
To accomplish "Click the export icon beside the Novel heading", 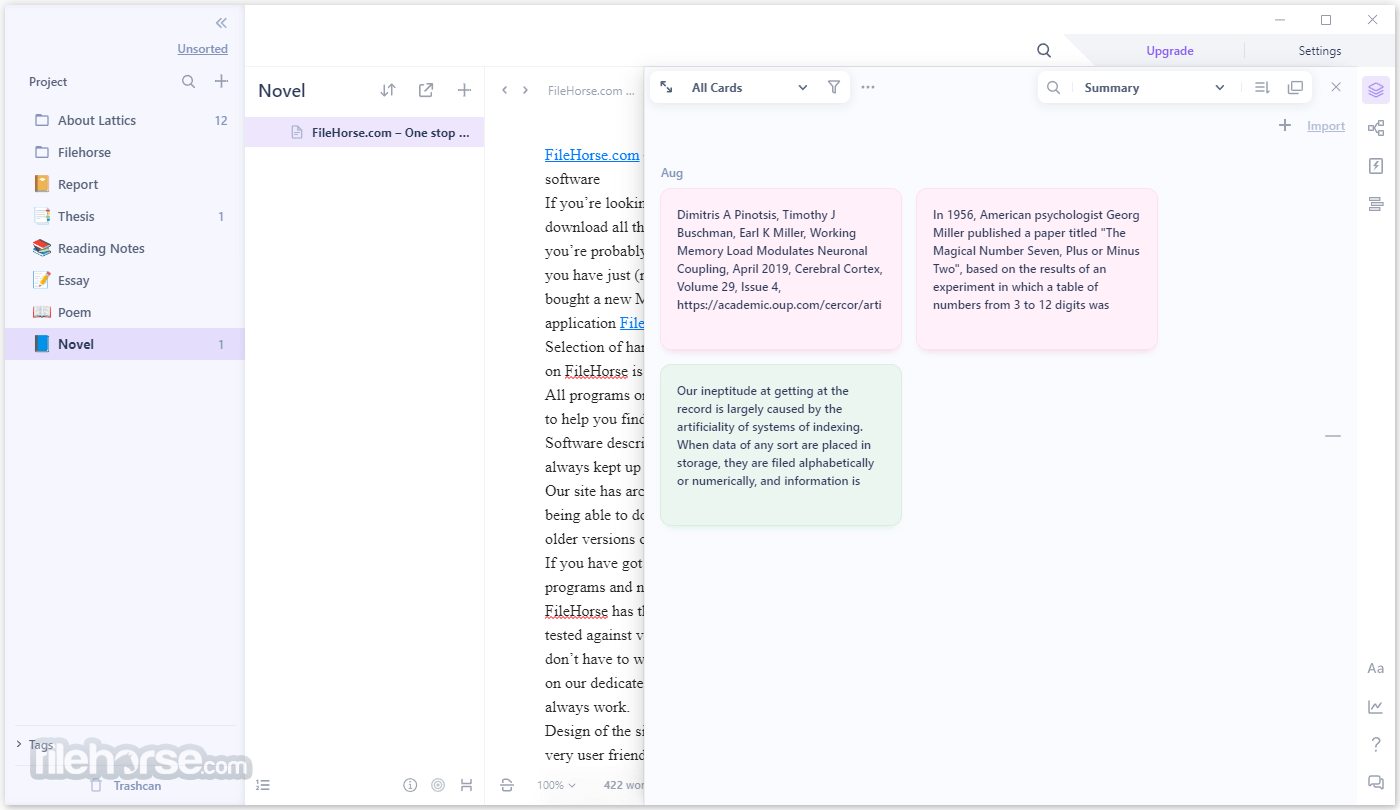I will (x=426, y=90).
